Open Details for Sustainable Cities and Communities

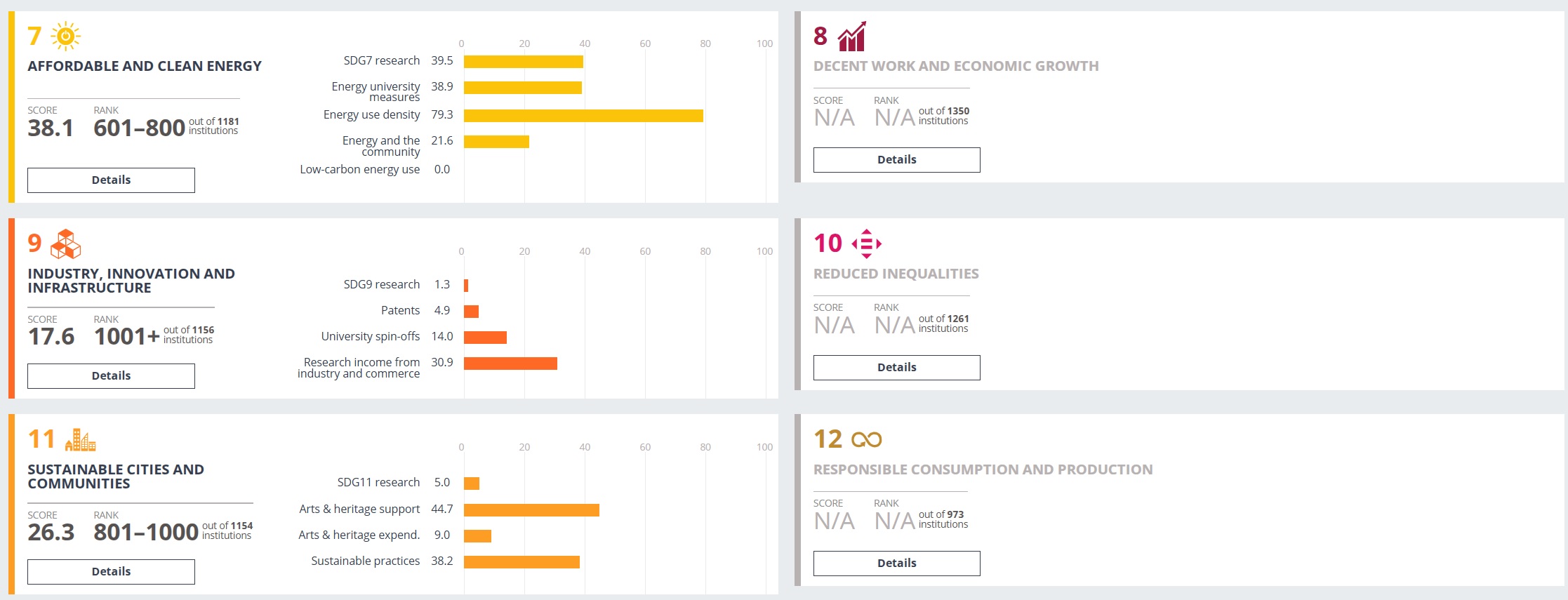tap(111, 571)
